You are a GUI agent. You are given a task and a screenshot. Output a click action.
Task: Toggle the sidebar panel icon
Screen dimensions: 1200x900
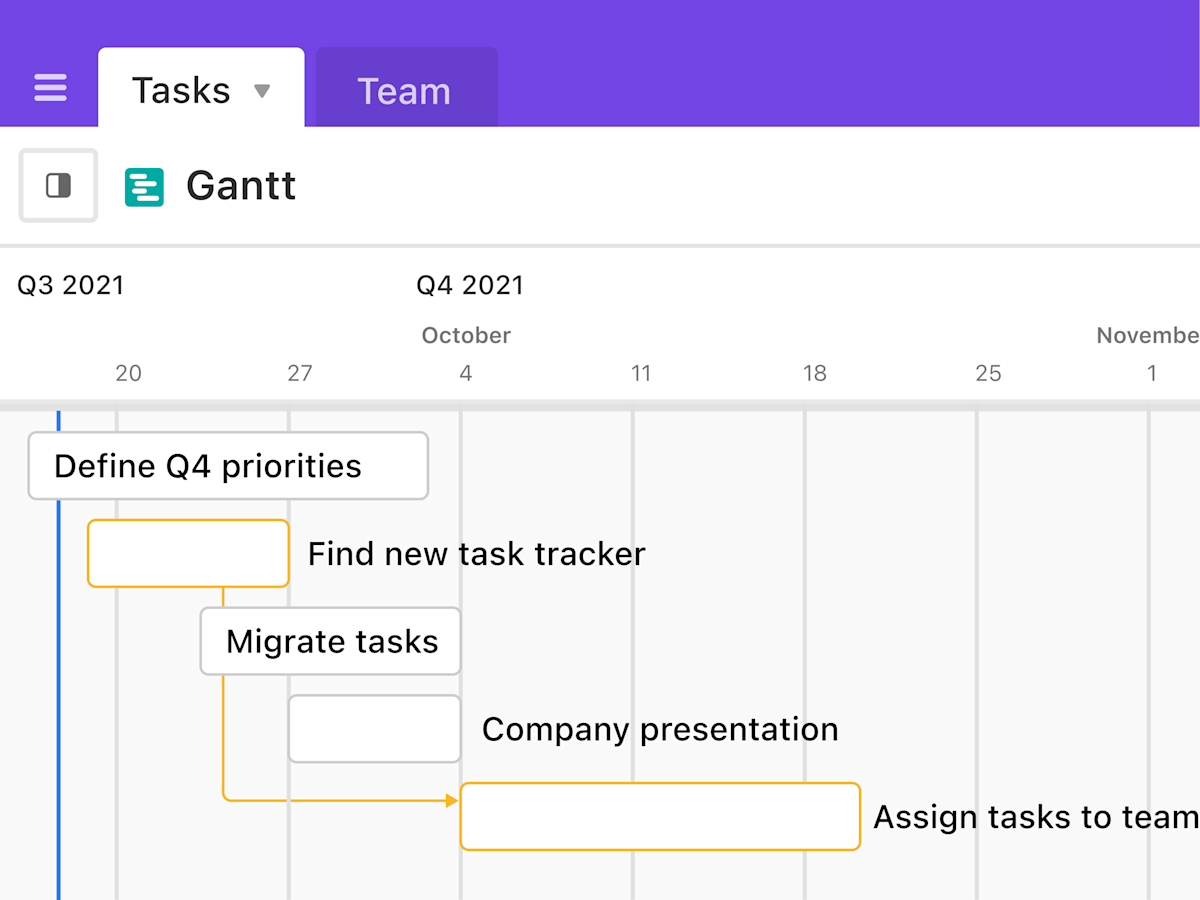point(57,185)
